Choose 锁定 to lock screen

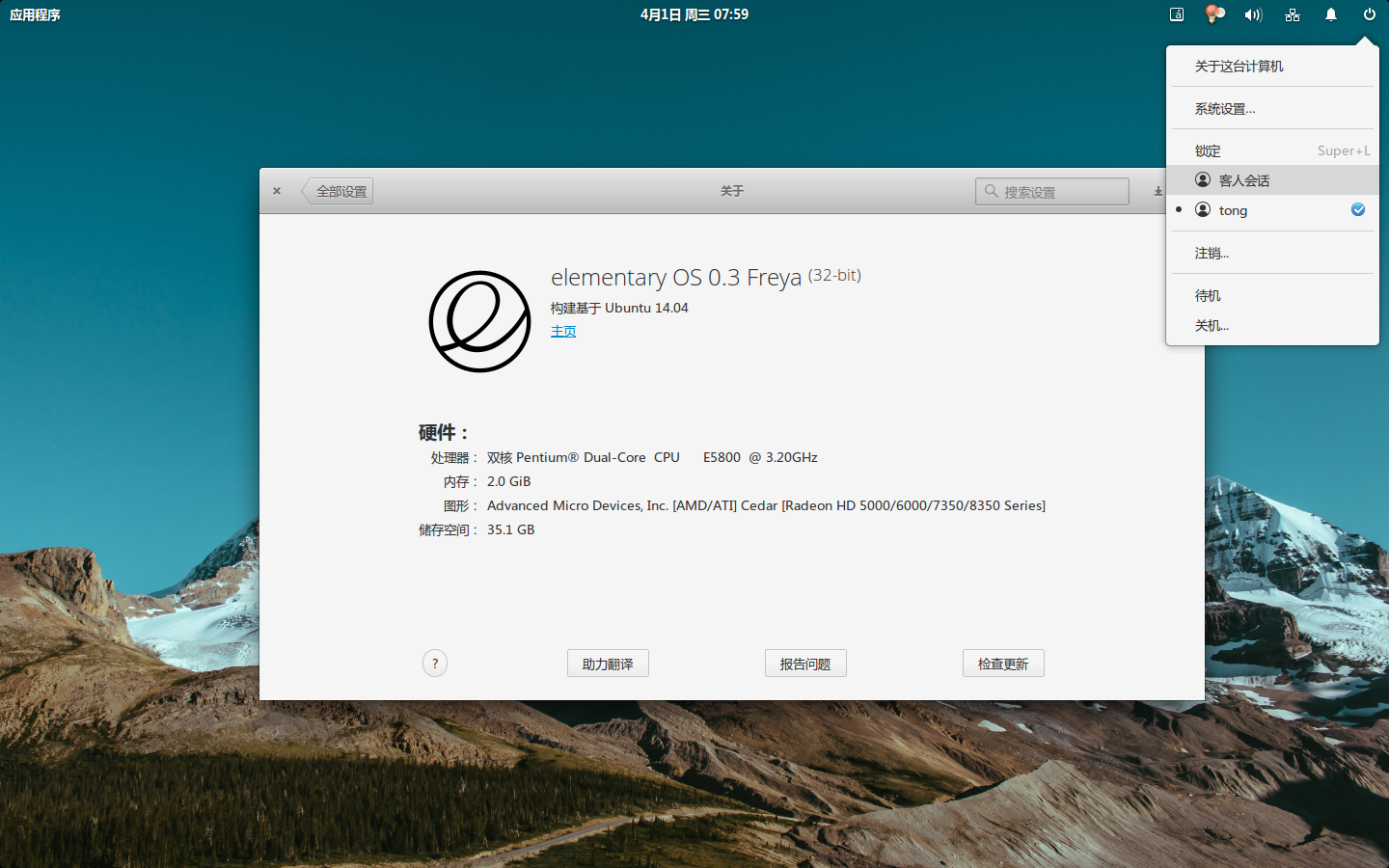pos(1272,150)
